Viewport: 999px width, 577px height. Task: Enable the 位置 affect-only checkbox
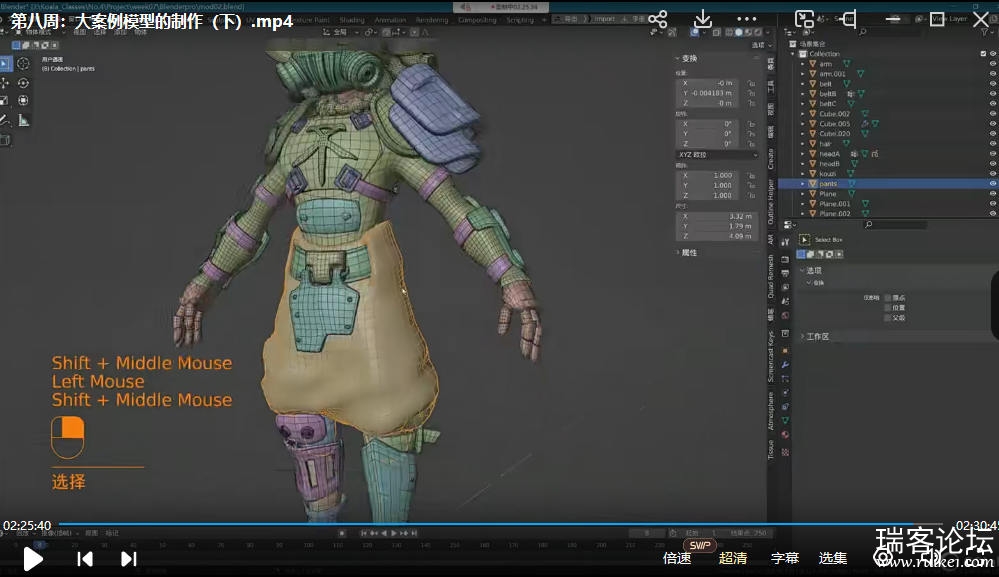[x=888, y=308]
